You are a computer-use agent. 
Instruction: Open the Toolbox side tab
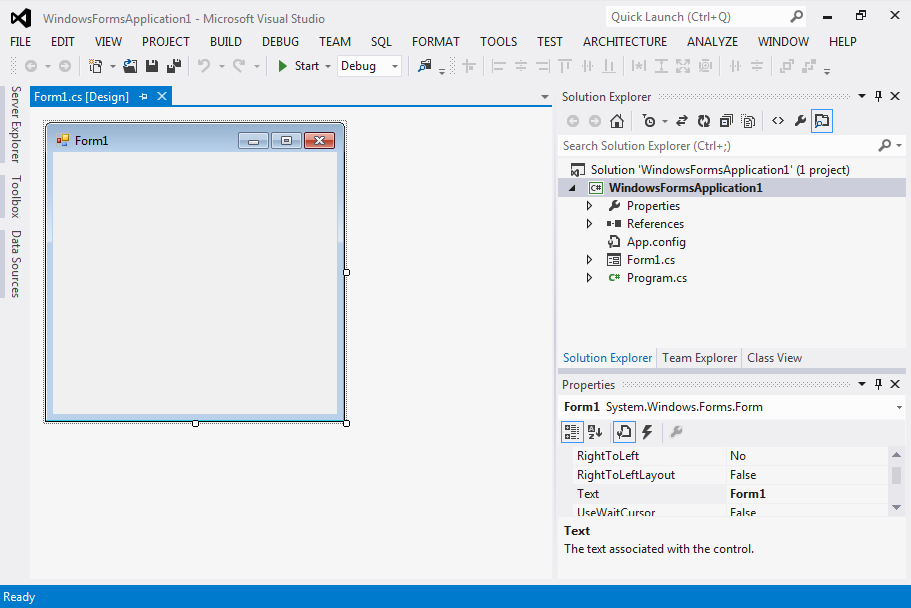point(16,196)
